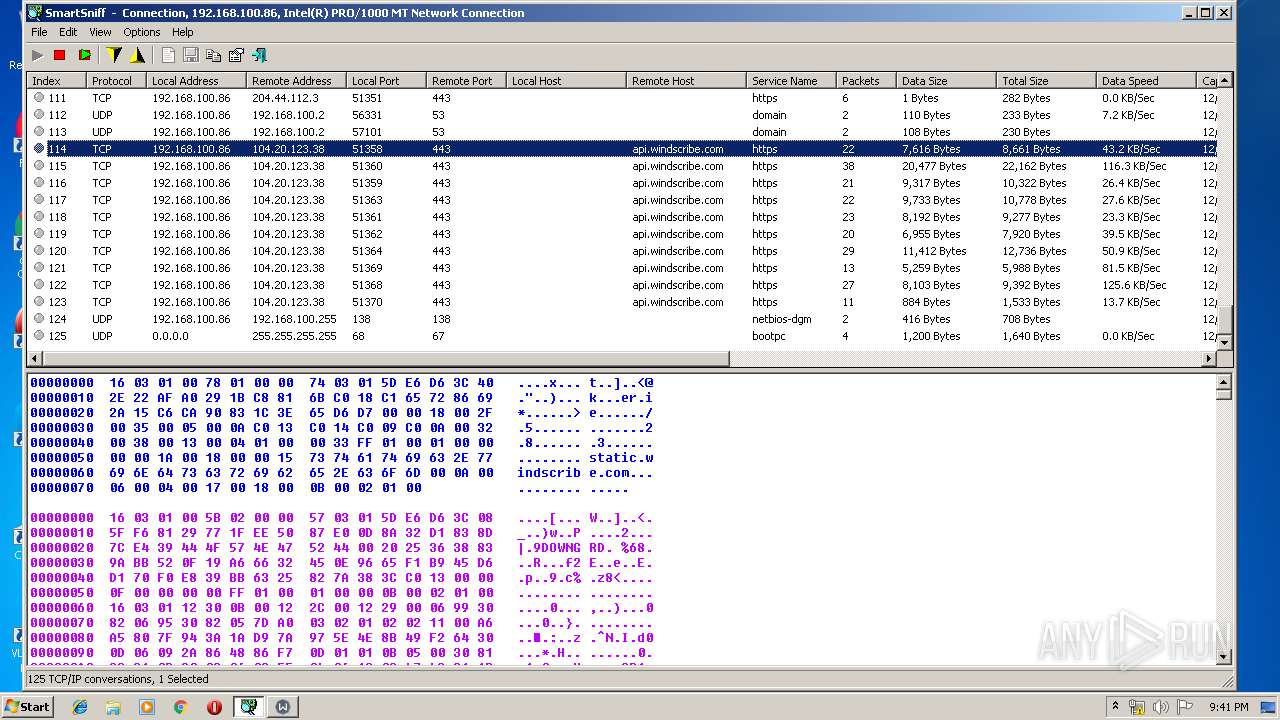The image size is (1280, 720).
Task: Clear captured data with the blank page icon
Action: click(x=168, y=55)
